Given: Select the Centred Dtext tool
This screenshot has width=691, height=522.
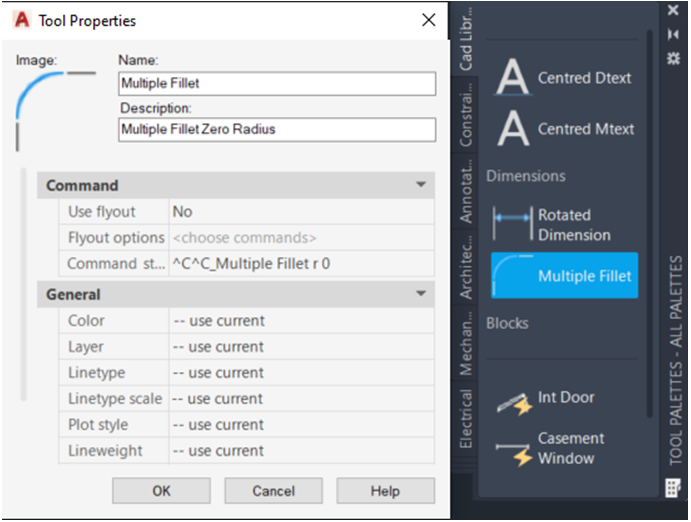Looking at the screenshot, I should click(x=563, y=78).
